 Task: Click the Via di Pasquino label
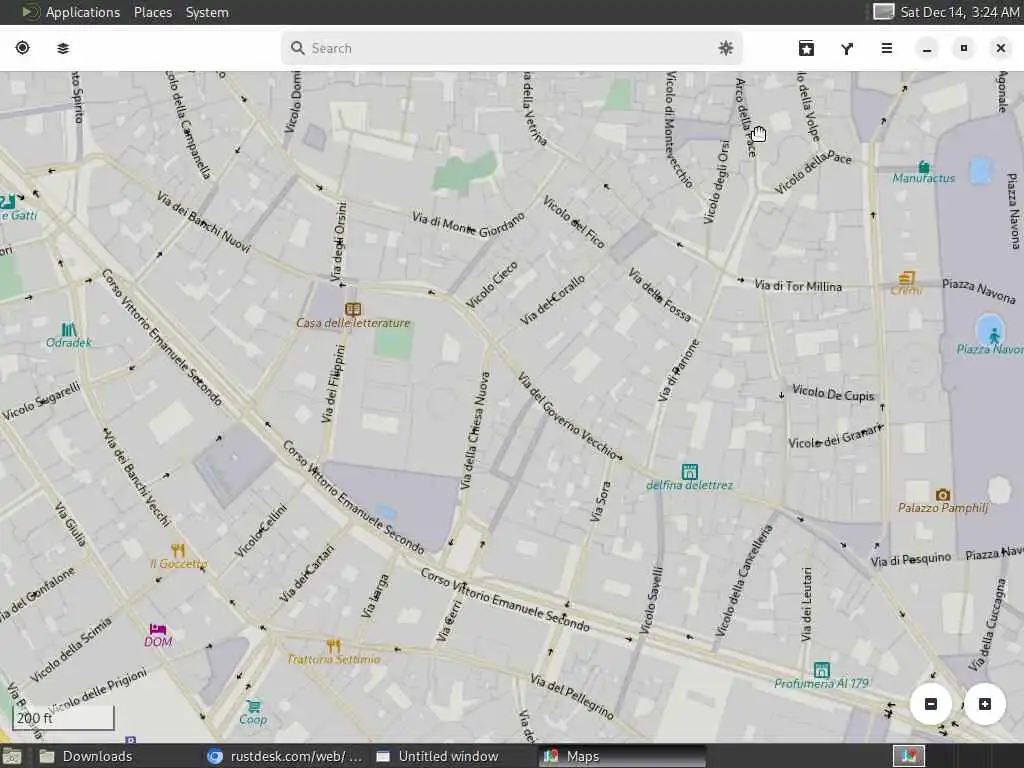pyautogui.click(x=910, y=559)
